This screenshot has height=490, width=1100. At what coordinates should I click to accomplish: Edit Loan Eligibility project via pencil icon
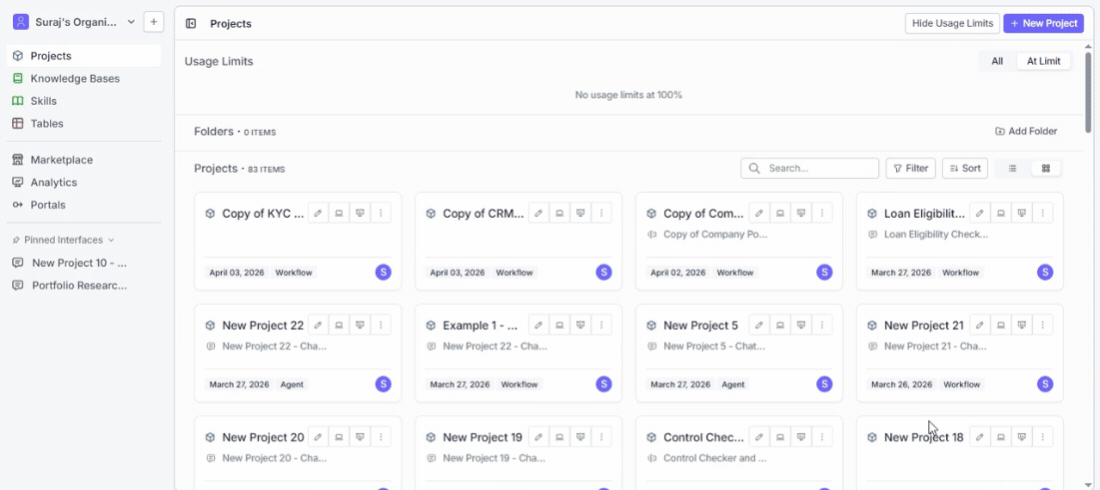coord(979,213)
